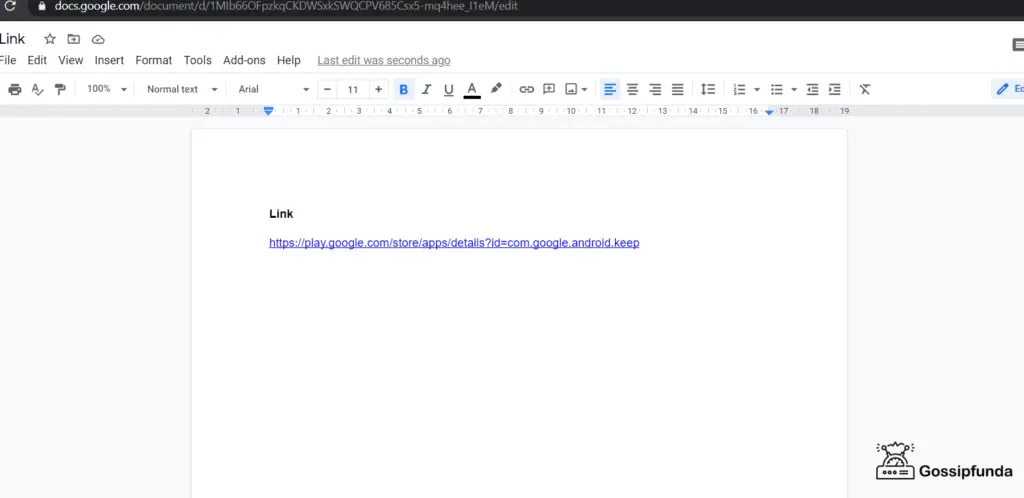Viewport: 1024px width, 498px height.
Task: Decrease font size with minus button
Action: click(328, 89)
